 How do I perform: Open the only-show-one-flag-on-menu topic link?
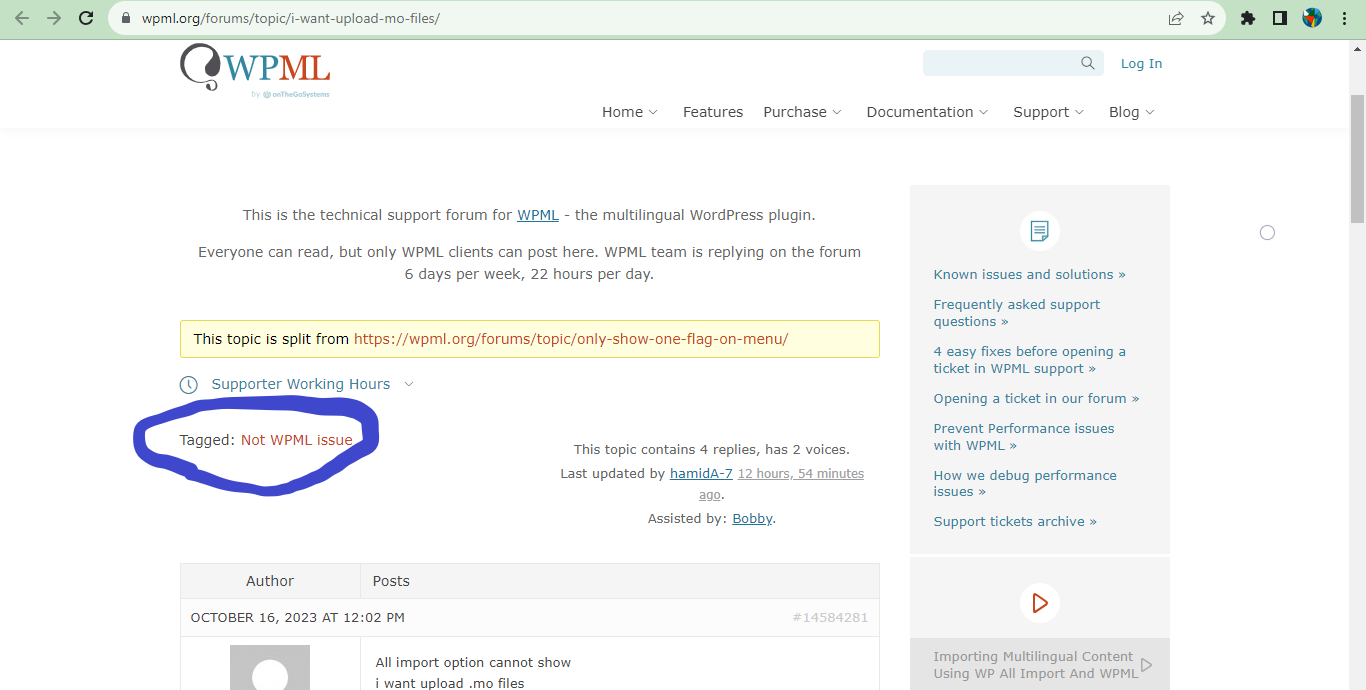571,339
